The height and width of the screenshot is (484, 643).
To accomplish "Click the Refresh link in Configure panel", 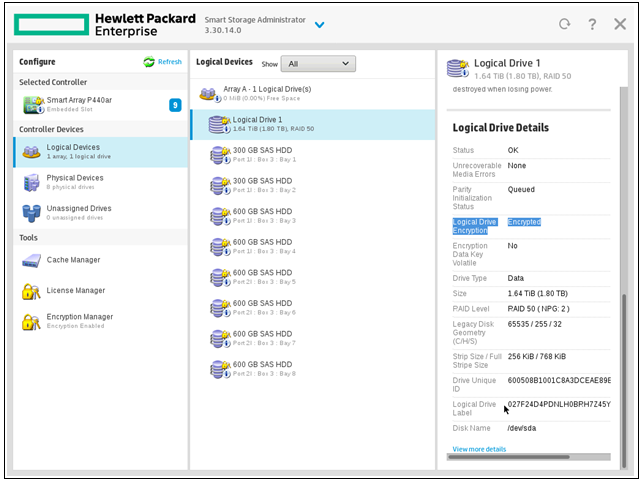I will (x=170, y=62).
